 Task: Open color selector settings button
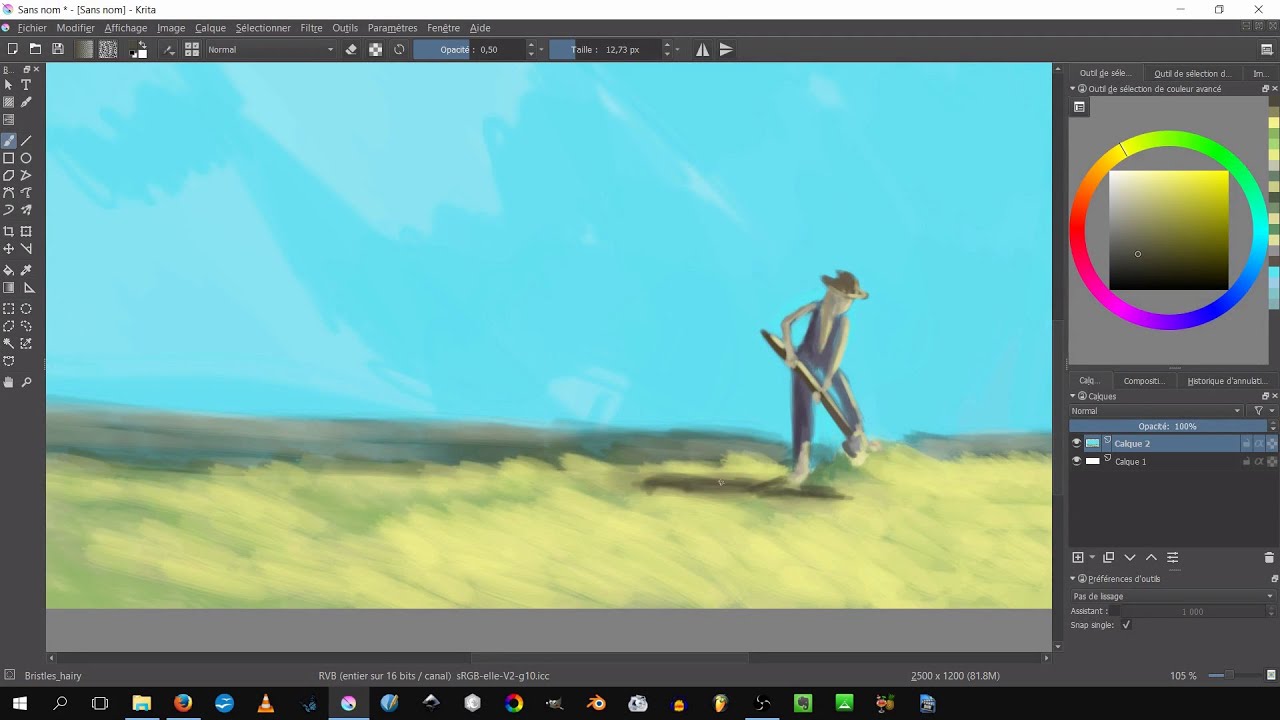point(1079,107)
